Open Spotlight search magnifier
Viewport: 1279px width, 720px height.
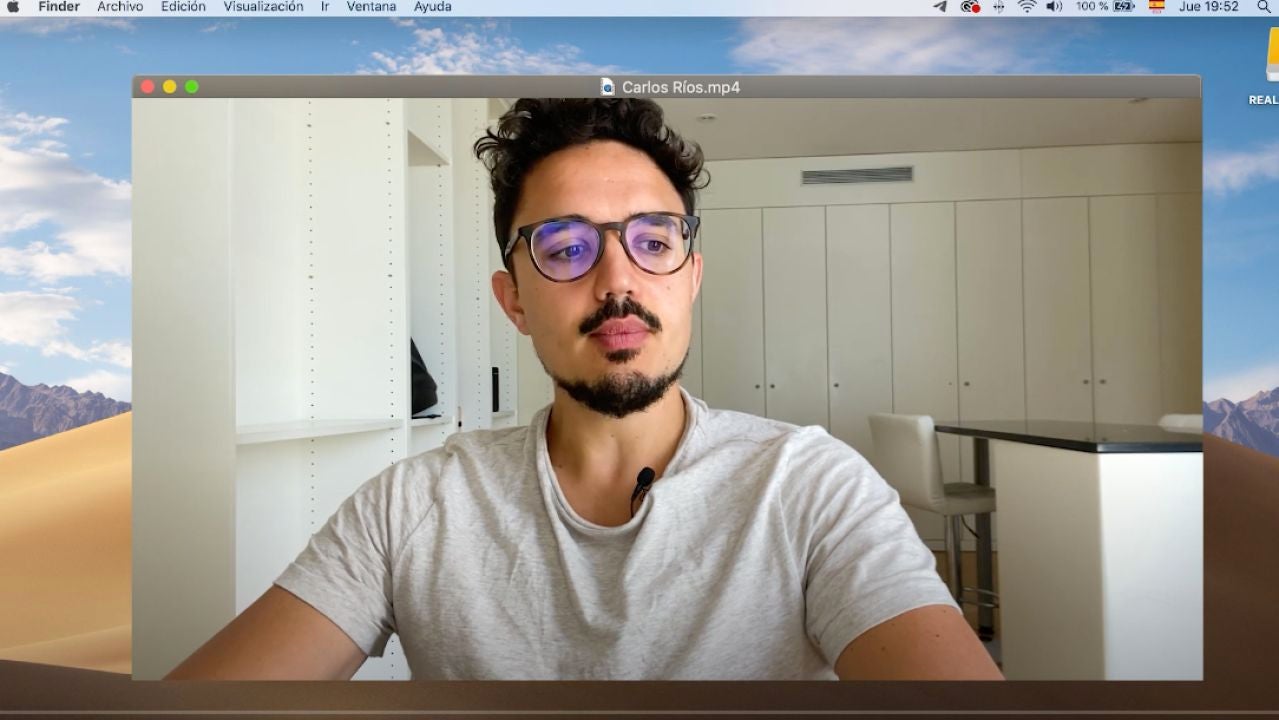coord(1264,7)
